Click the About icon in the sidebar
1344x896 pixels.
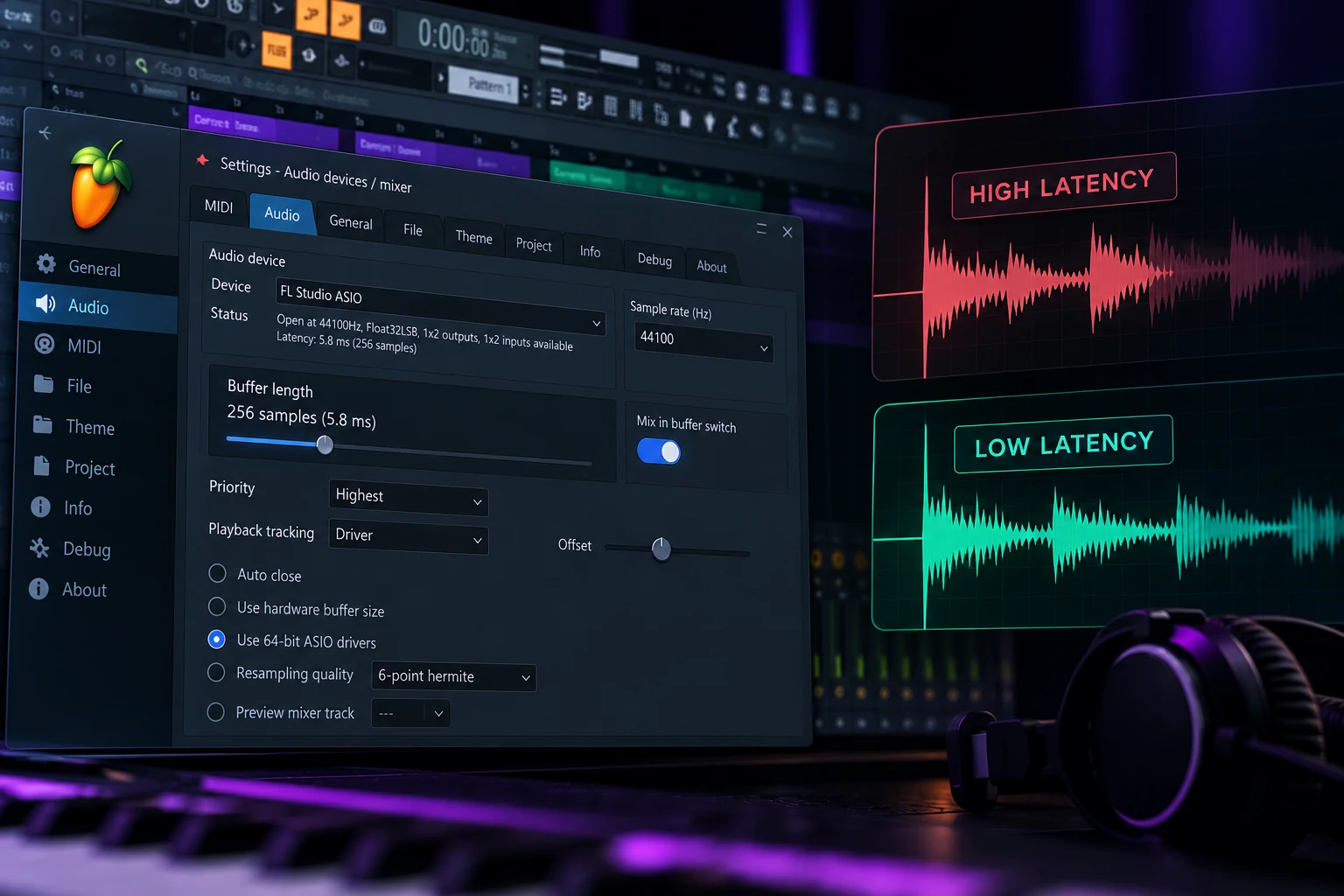(38, 589)
